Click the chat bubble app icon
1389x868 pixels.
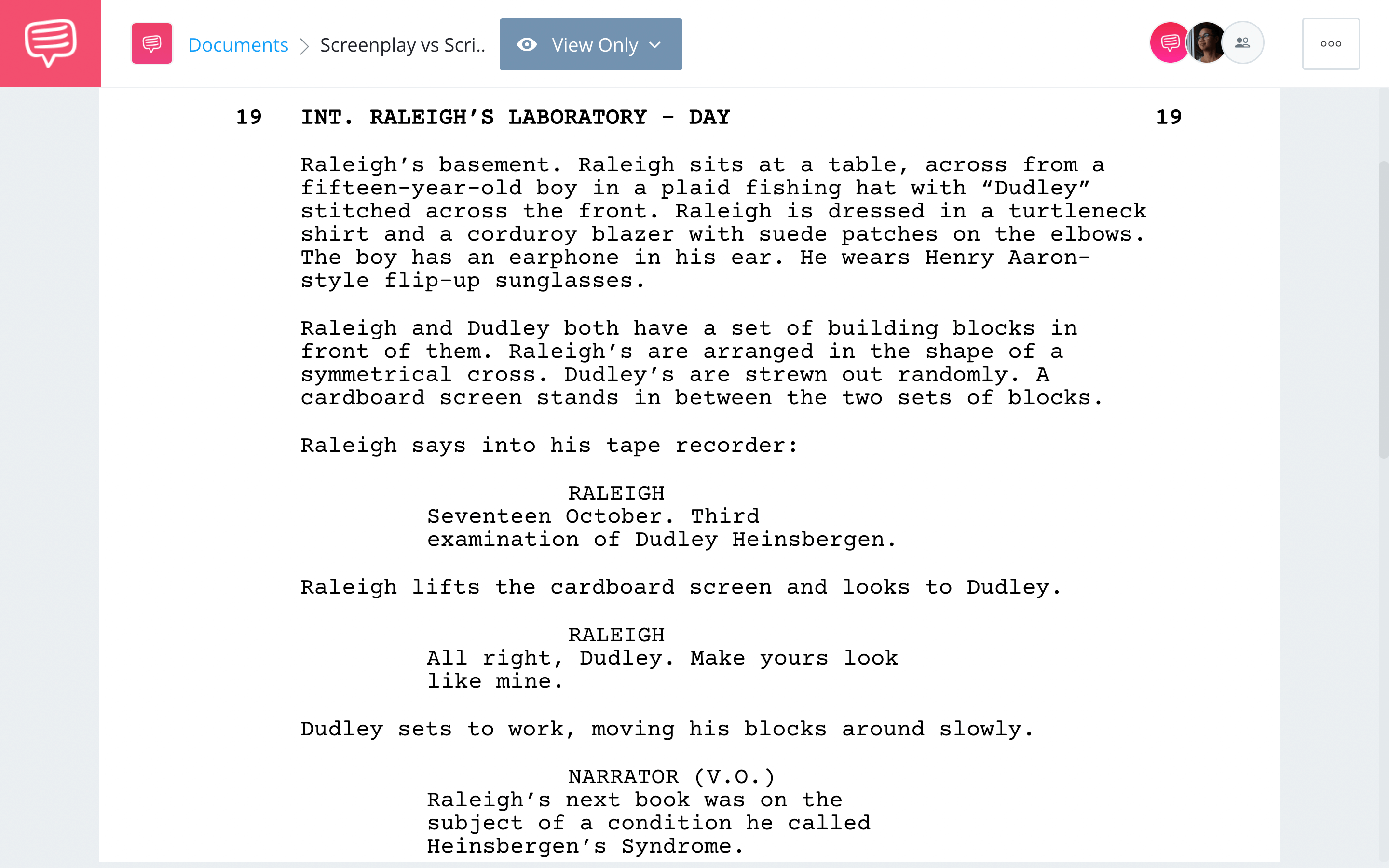point(50,42)
